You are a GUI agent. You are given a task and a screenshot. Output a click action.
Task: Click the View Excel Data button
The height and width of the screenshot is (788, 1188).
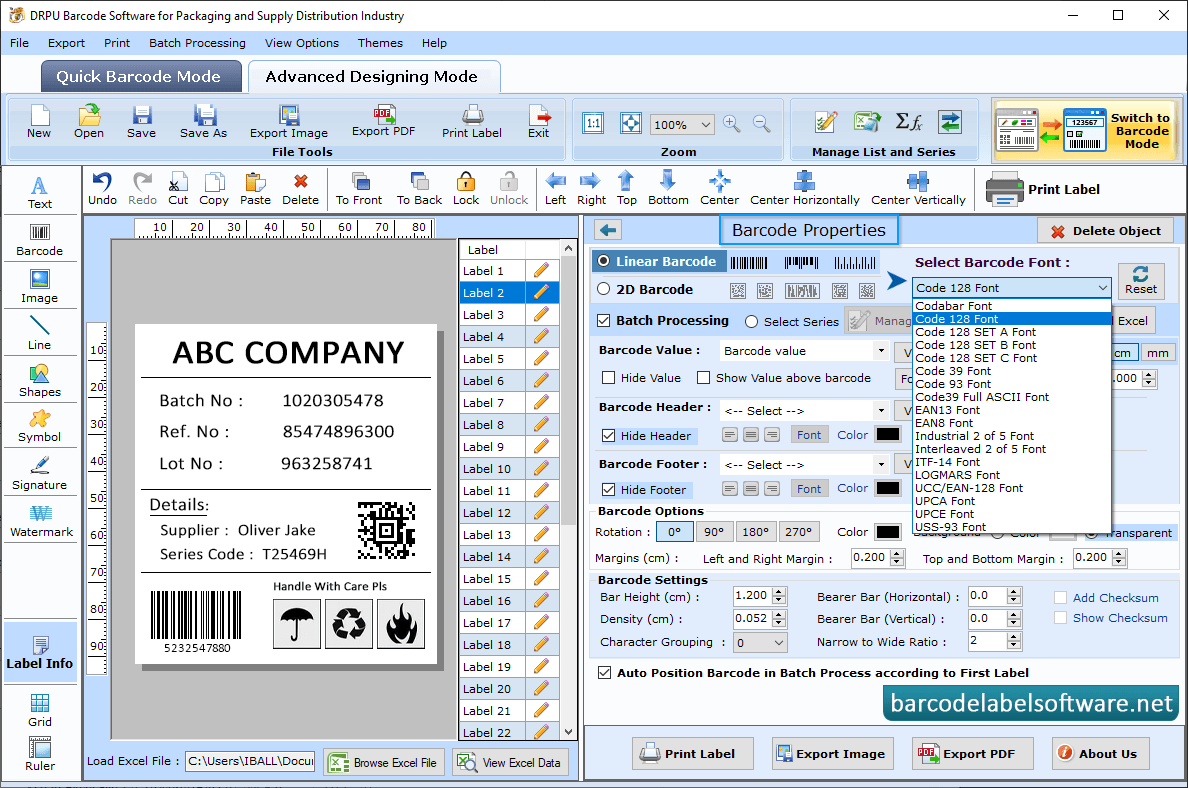click(x=510, y=762)
